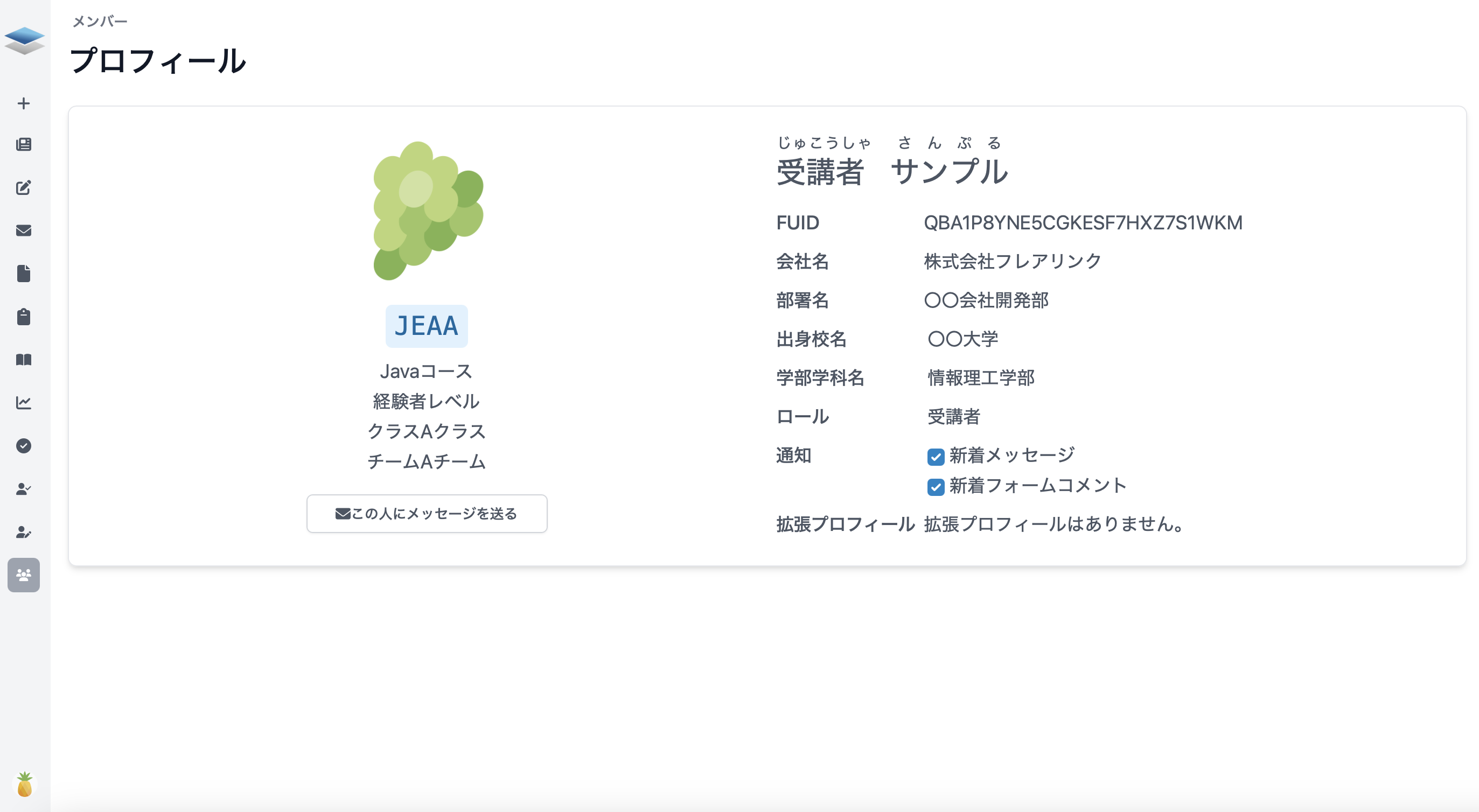1479x812 pixels.
Task: Click the この人にメッセージを送る button
Action: (427, 514)
